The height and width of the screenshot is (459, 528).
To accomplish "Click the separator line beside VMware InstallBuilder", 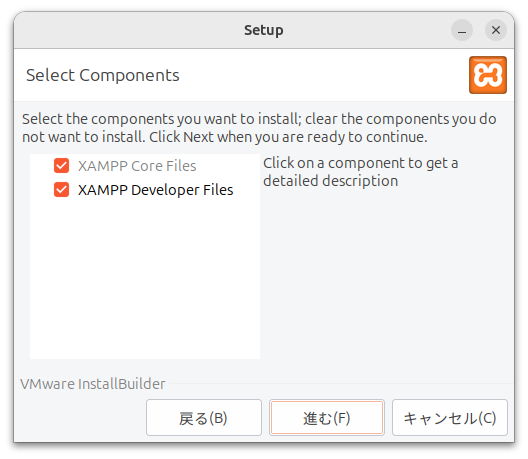I will tap(340, 384).
